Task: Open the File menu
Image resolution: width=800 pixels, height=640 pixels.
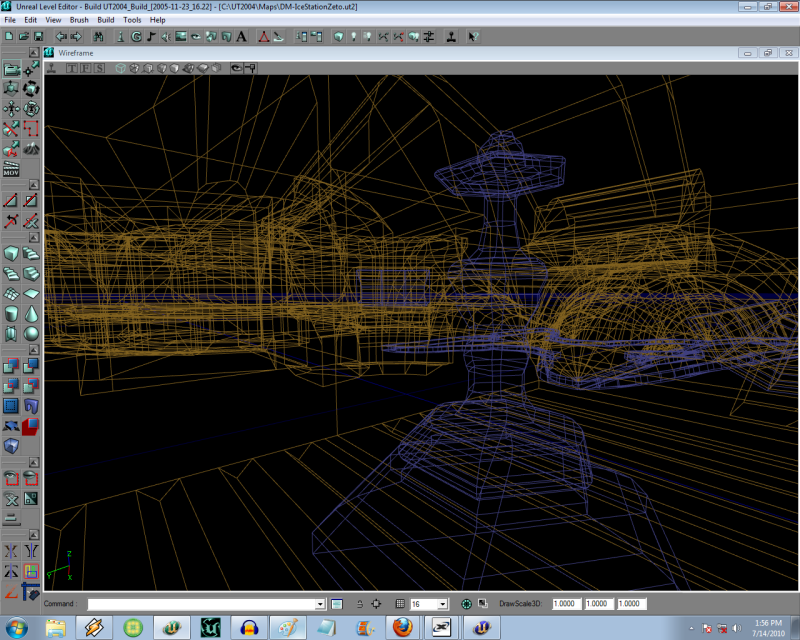Action: tap(10, 20)
